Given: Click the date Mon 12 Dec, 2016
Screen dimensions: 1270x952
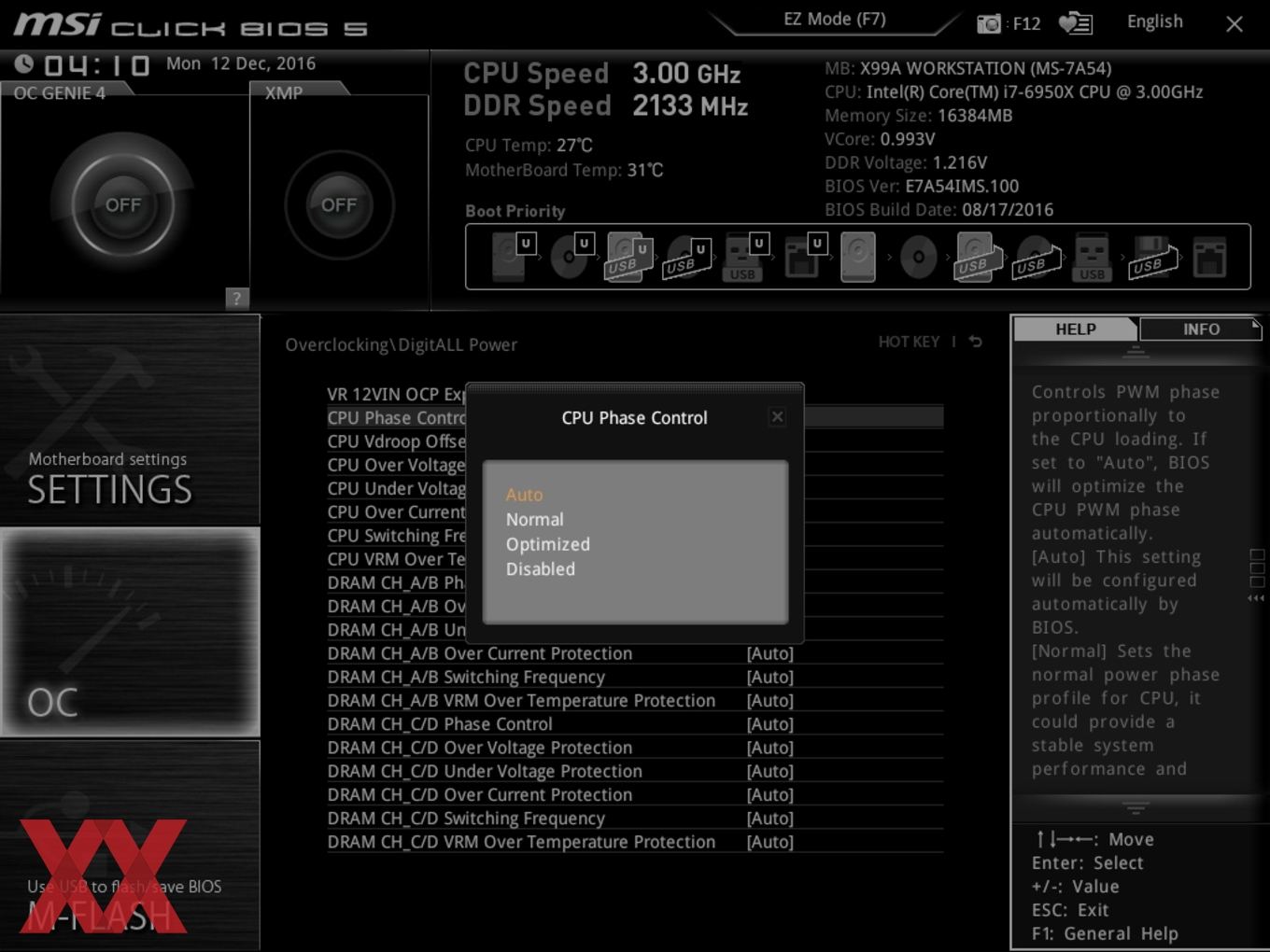Looking at the screenshot, I should [x=241, y=63].
